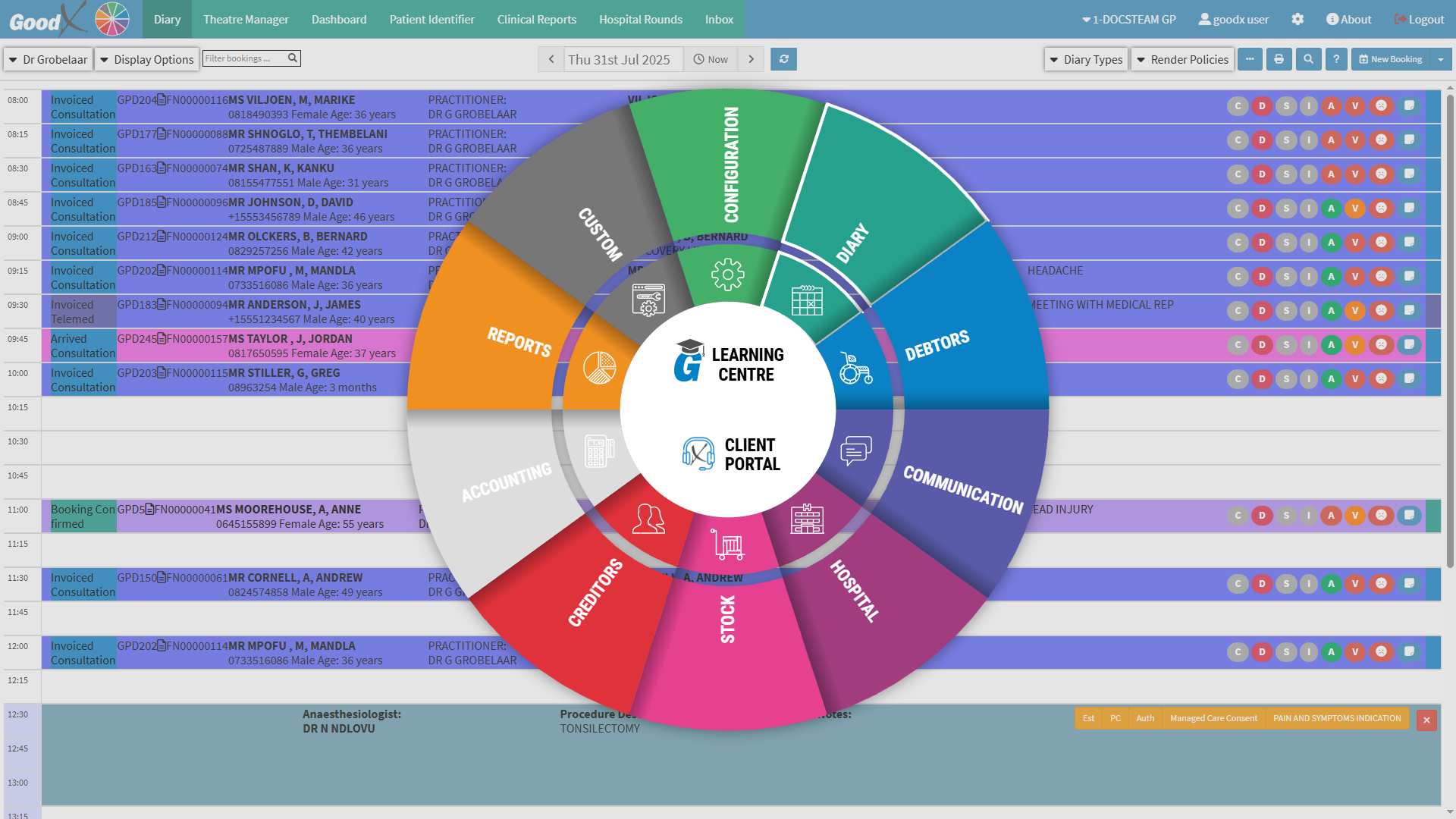Screen dimensions: 1456x819
Task: Toggle the A status circle on Jordan Taylor's row
Action: [x=1331, y=345]
